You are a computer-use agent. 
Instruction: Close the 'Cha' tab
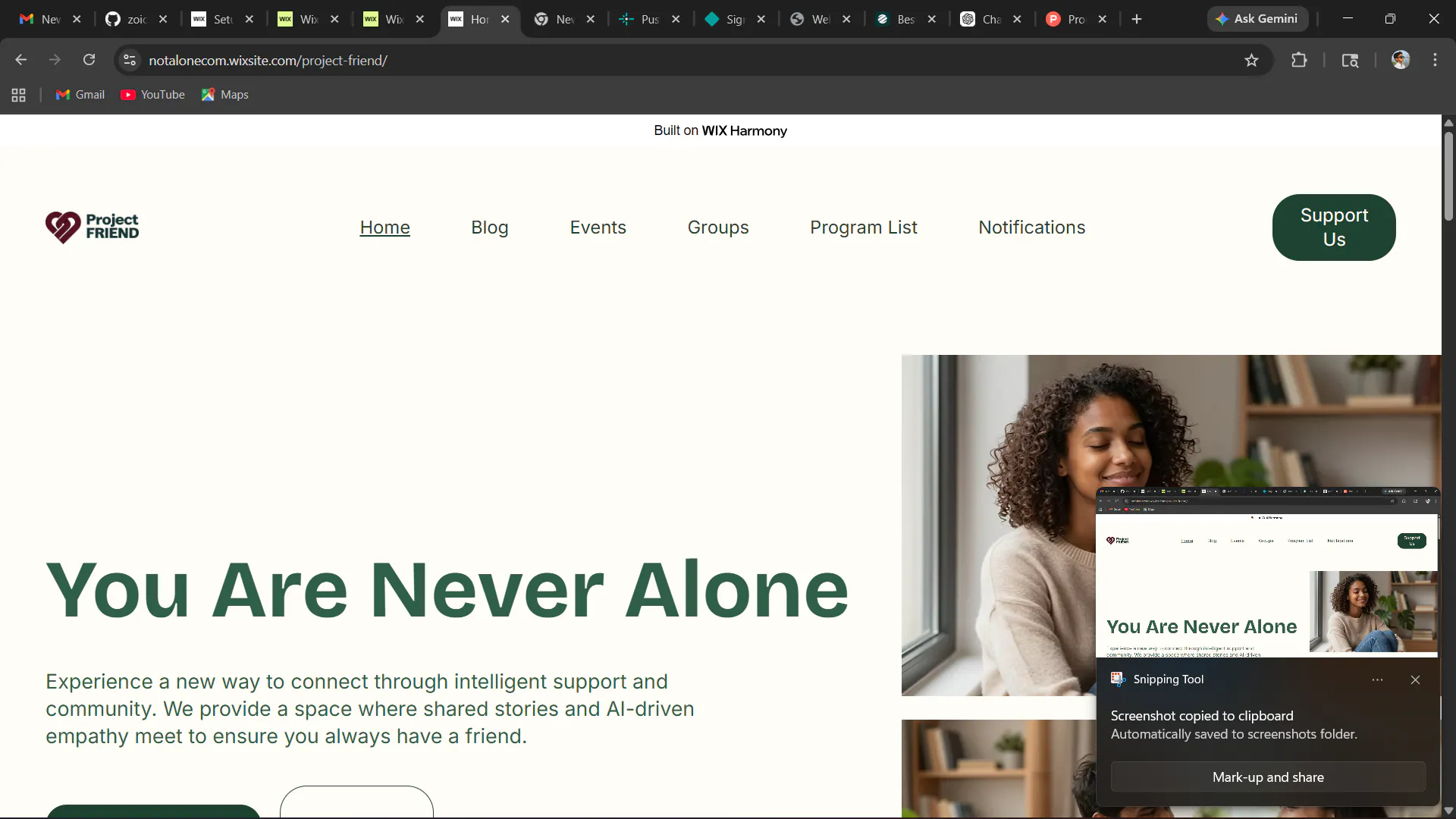pyautogui.click(x=1017, y=19)
